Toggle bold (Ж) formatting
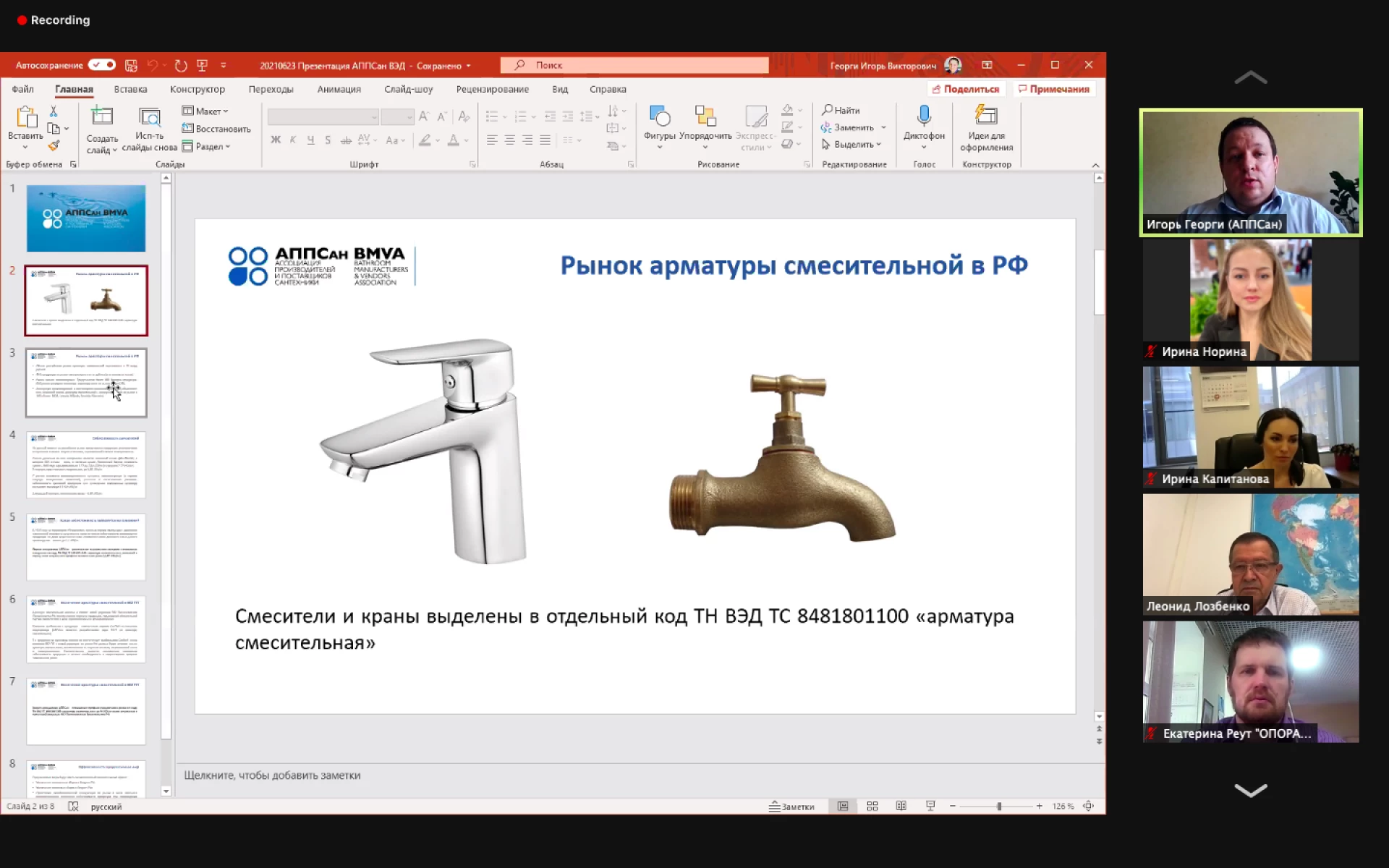 click(x=276, y=140)
